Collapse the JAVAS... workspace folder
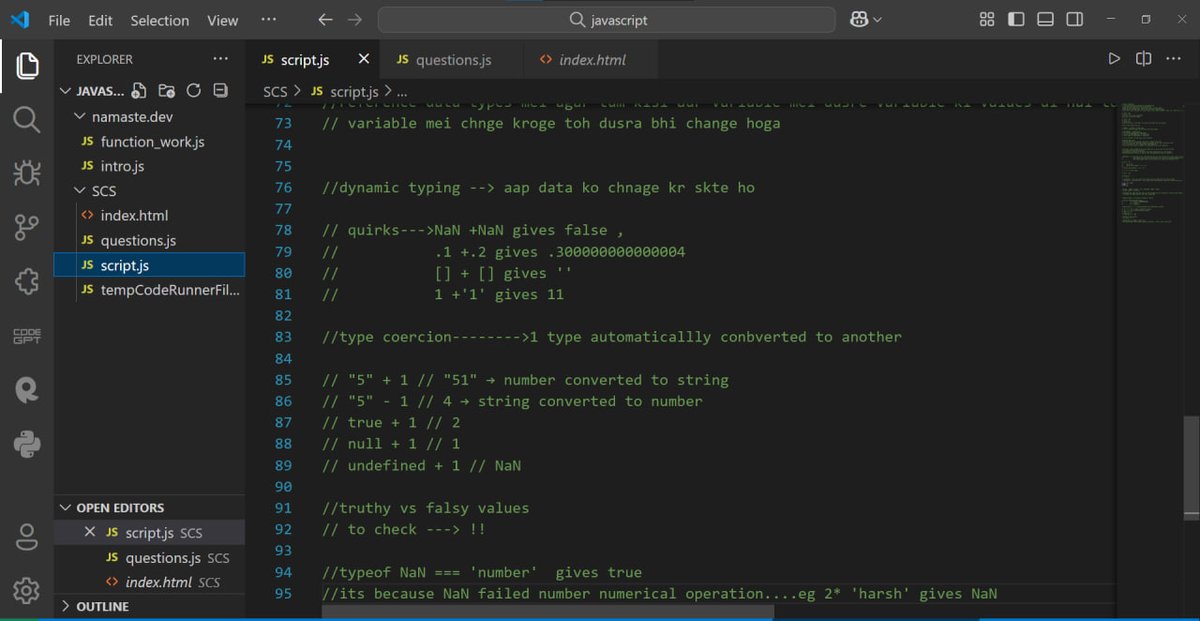Screen dimensions: 1200x621 tap(67, 91)
